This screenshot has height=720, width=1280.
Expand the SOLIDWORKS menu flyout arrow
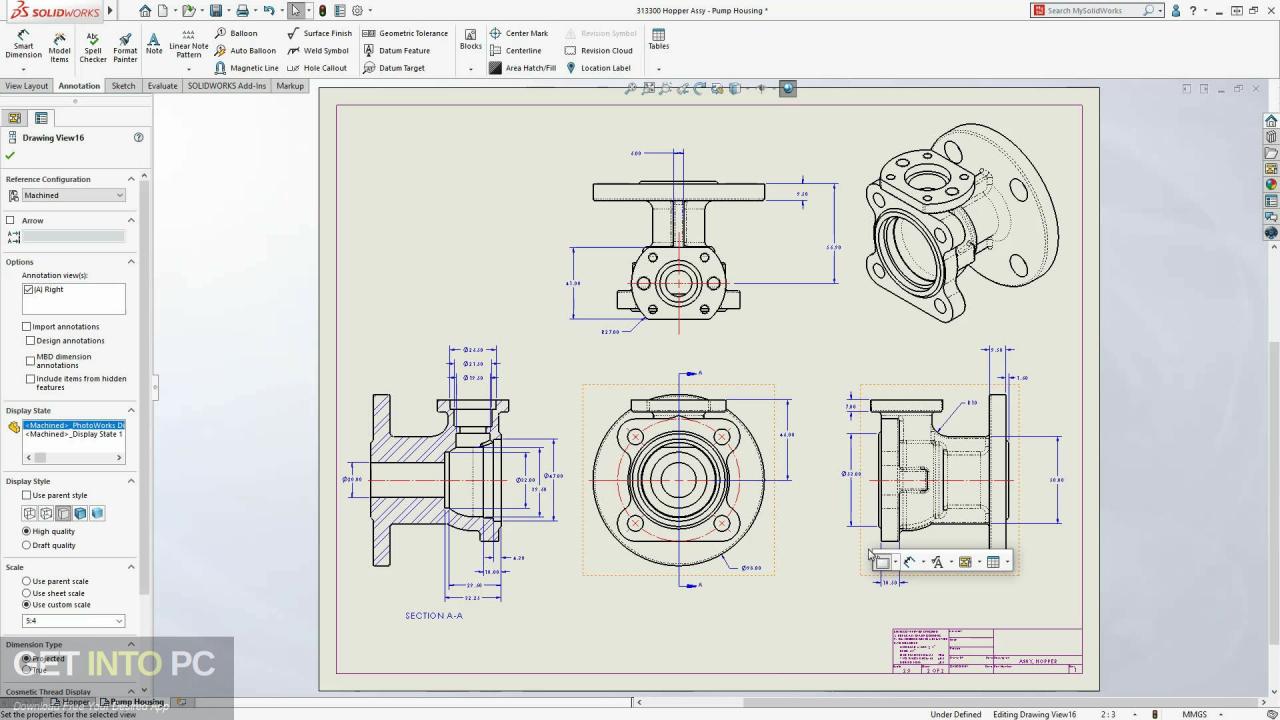(111, 10)
